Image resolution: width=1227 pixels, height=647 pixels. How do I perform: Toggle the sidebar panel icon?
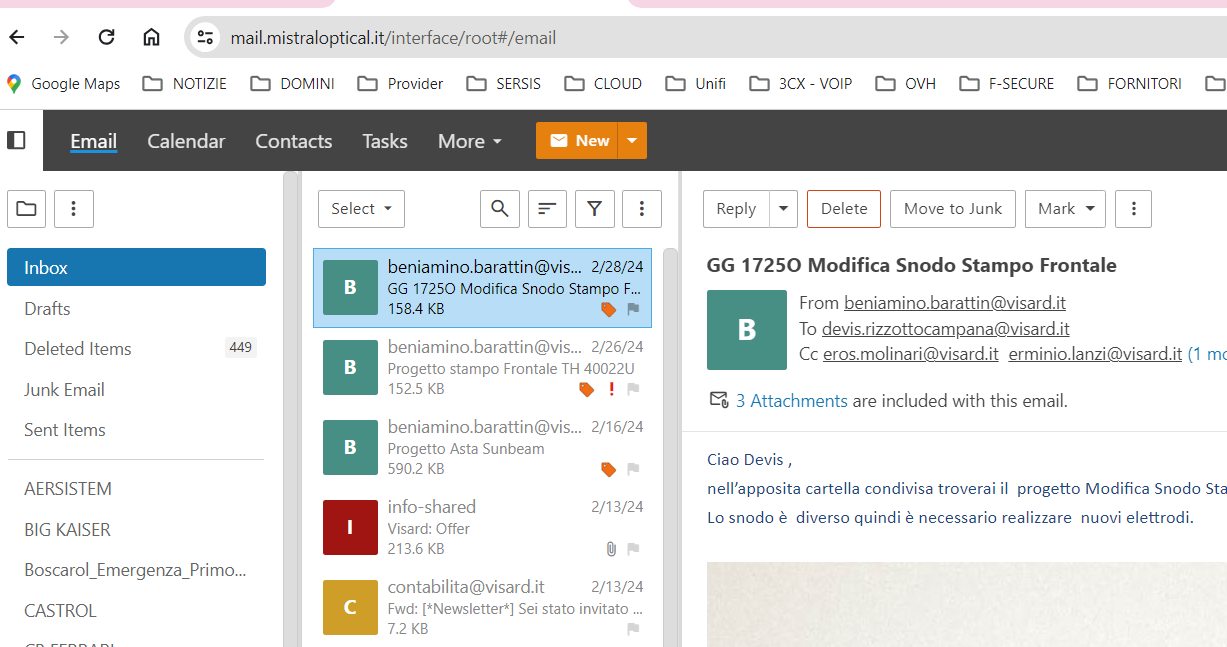(x=16, y=140)
